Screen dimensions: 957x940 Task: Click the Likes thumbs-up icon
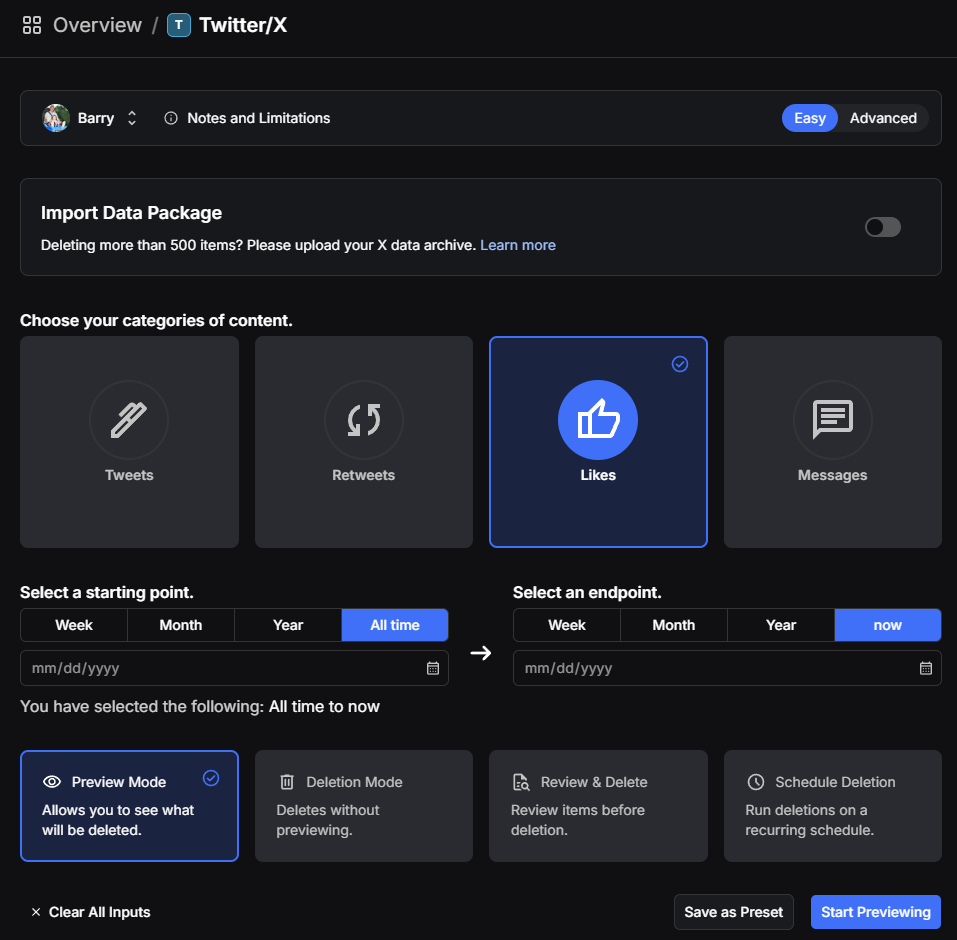(x=598, y=420)
